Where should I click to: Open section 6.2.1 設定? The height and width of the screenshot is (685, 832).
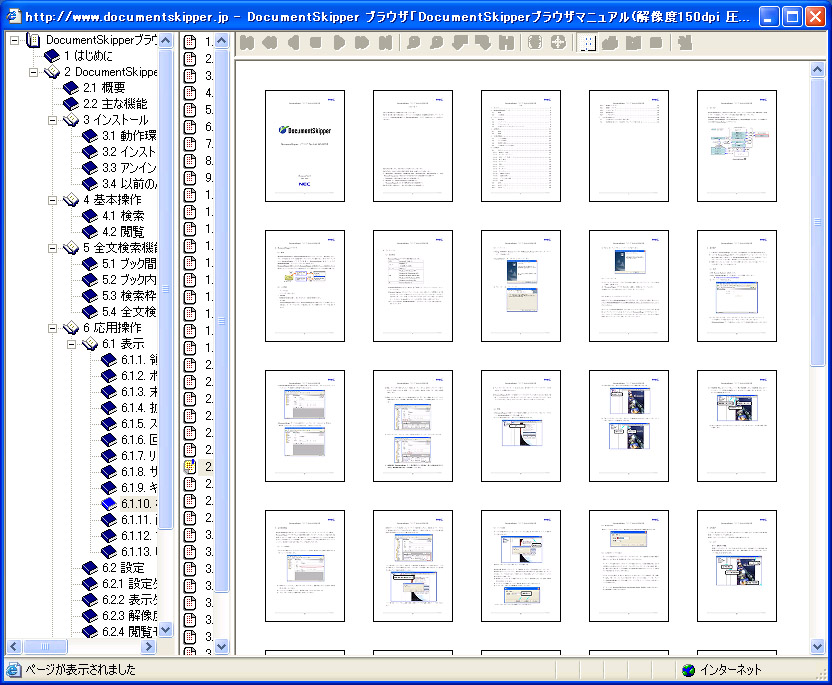point(129,584)
